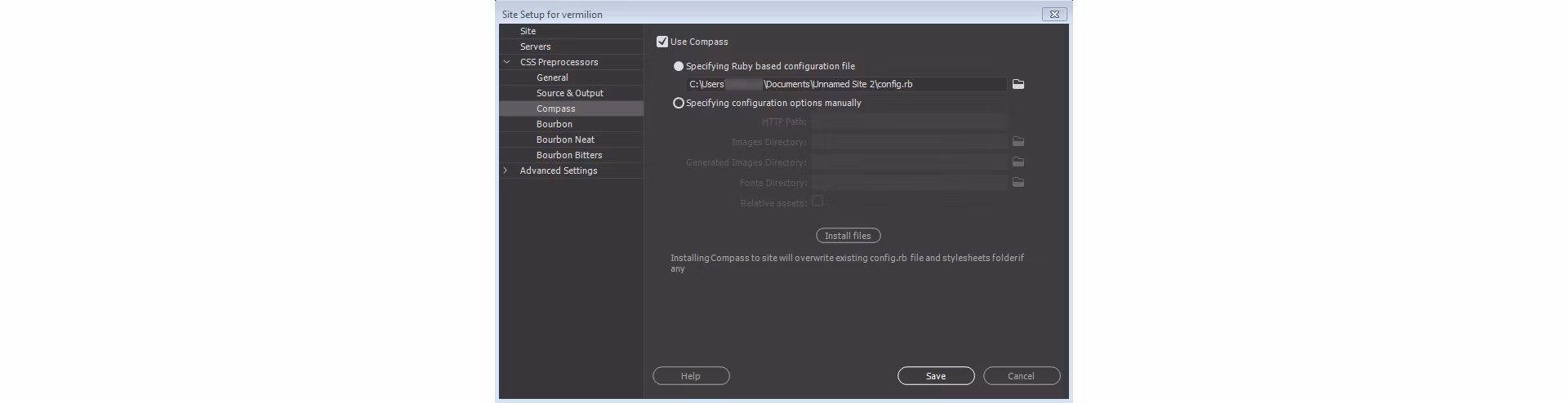Screen dimensions: 1568x403
Task: Open Bourbon Bitters settings
Action: pyautogui.click(x=569, y=155)
